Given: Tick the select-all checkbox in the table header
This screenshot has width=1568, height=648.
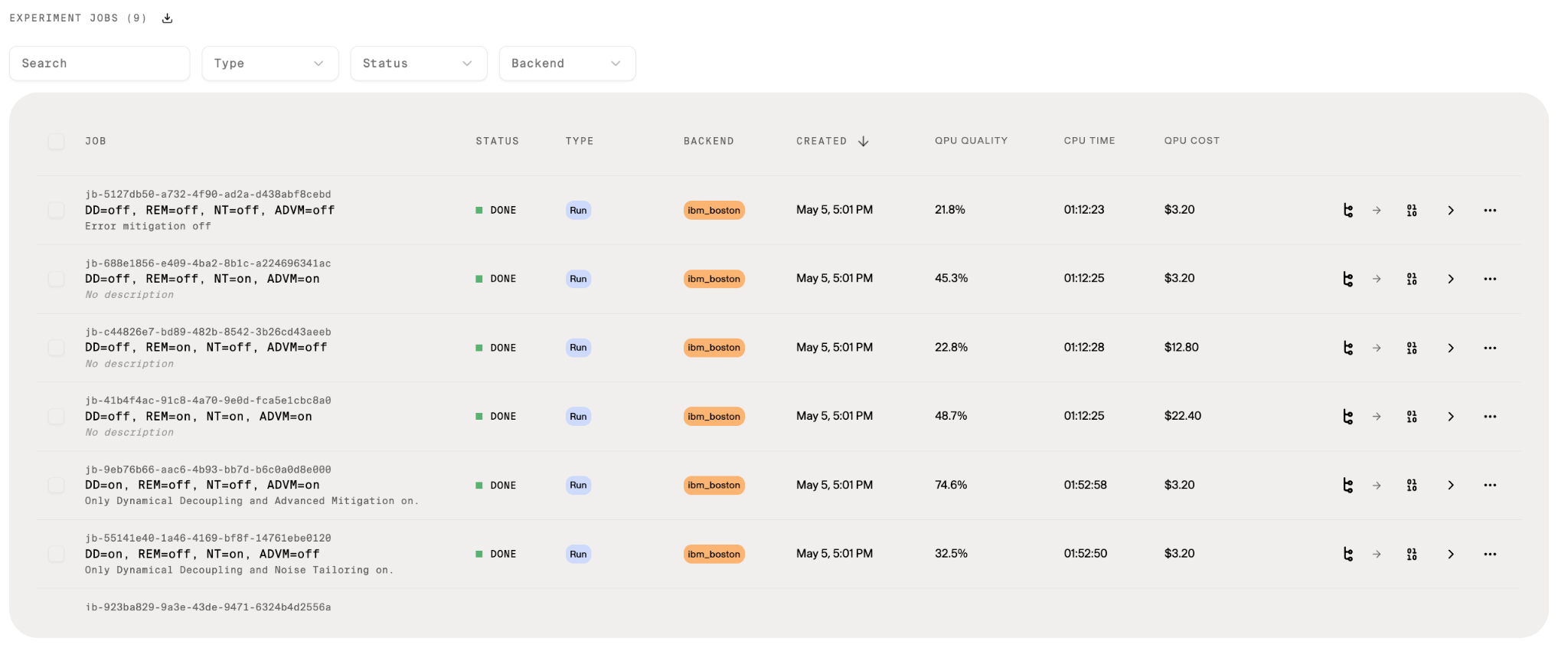Looking at the screenshot, I should tap(56, 142).
